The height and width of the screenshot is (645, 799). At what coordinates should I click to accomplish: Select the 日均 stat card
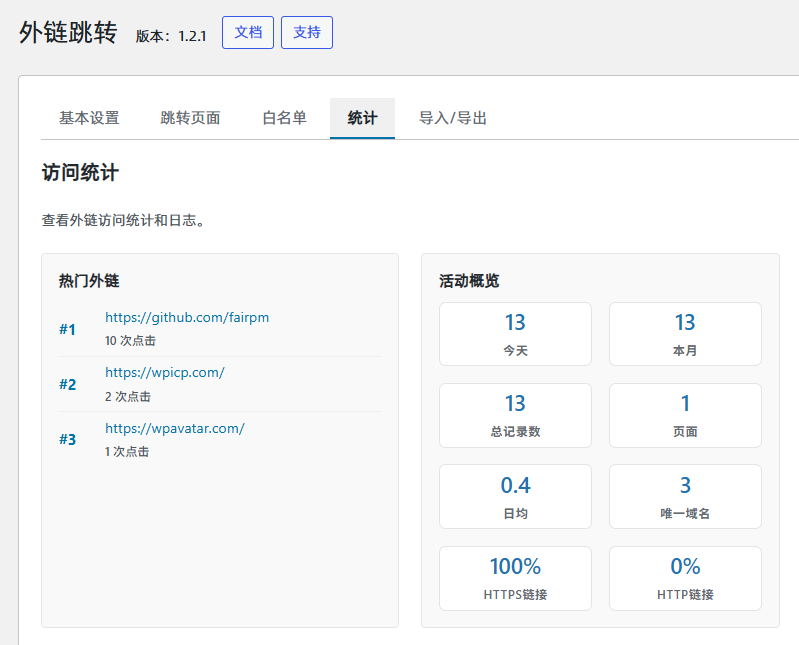(x=515, y=496)
